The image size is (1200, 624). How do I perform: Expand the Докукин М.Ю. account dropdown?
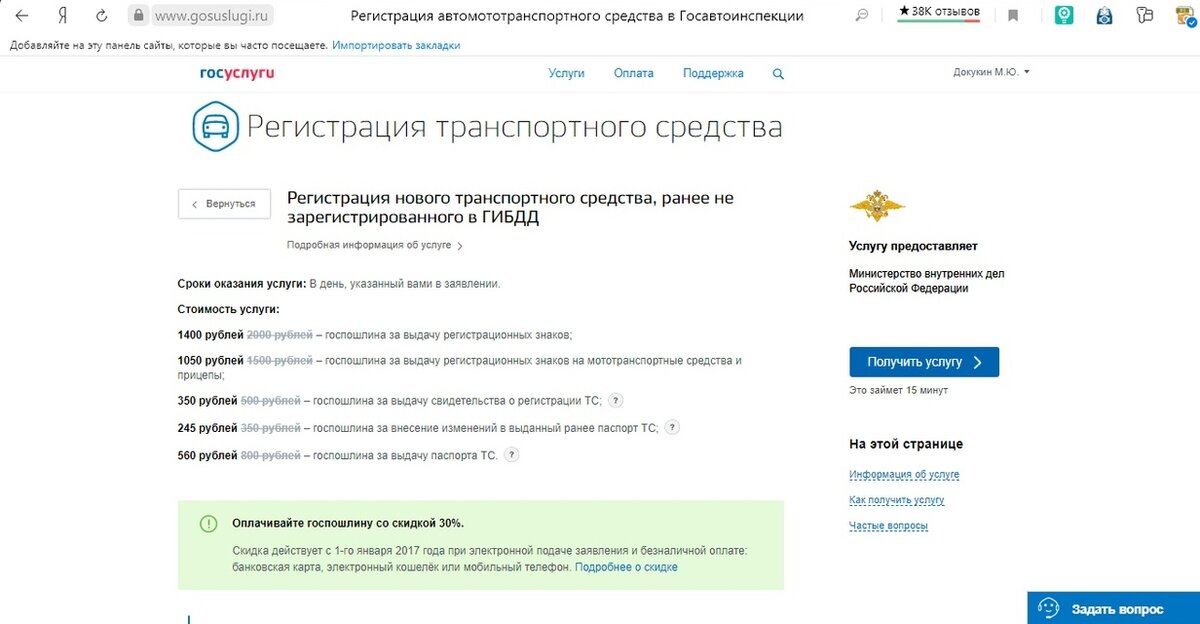coord(991,72)
